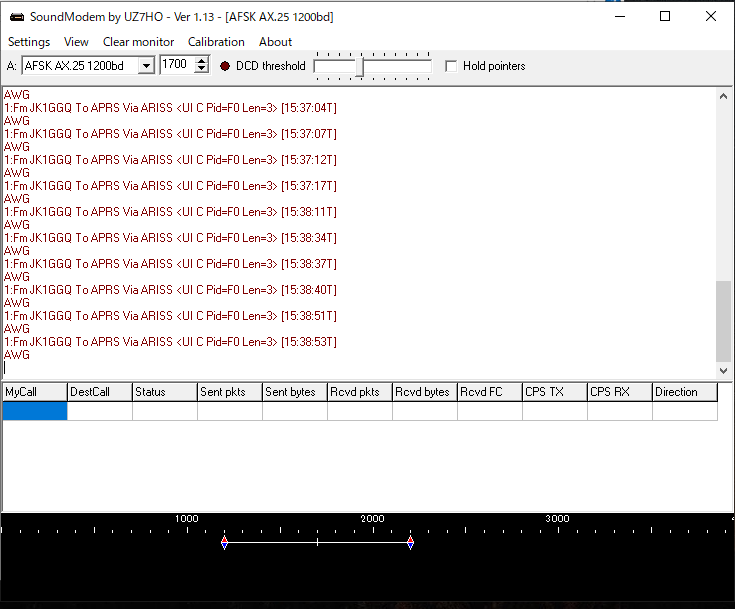Open the About menu
The height and width of the screenshot is (609, 735).
click(275, 42)
